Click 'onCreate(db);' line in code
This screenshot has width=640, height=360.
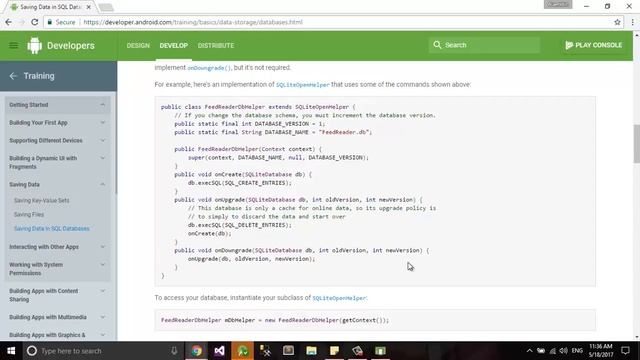[210, 233]
